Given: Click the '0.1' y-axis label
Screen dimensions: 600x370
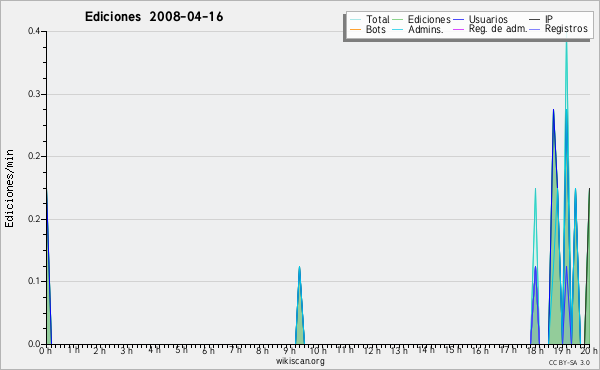Looking at the screenshot, I should point(34,281).
